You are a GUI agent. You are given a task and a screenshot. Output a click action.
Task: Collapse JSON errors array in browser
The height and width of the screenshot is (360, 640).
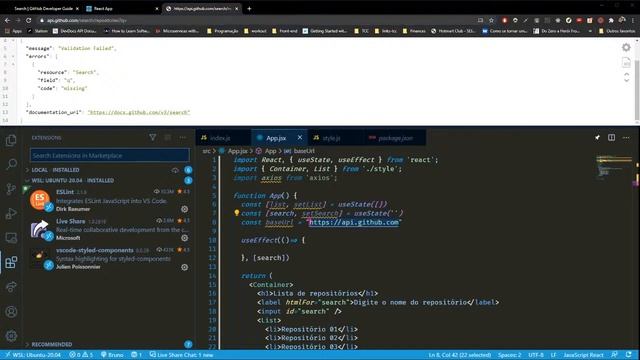pos(13,56)
